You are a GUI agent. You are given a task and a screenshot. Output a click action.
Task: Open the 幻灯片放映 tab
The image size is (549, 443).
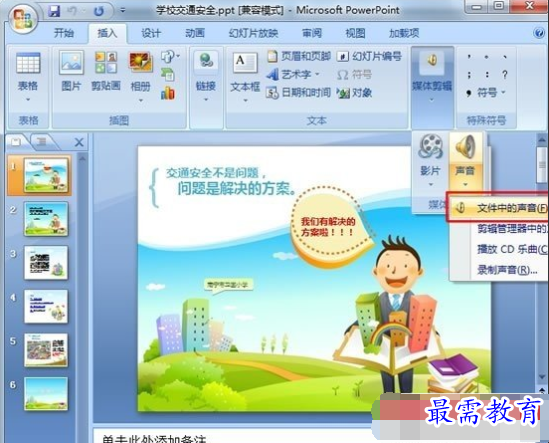pos(253,33)
